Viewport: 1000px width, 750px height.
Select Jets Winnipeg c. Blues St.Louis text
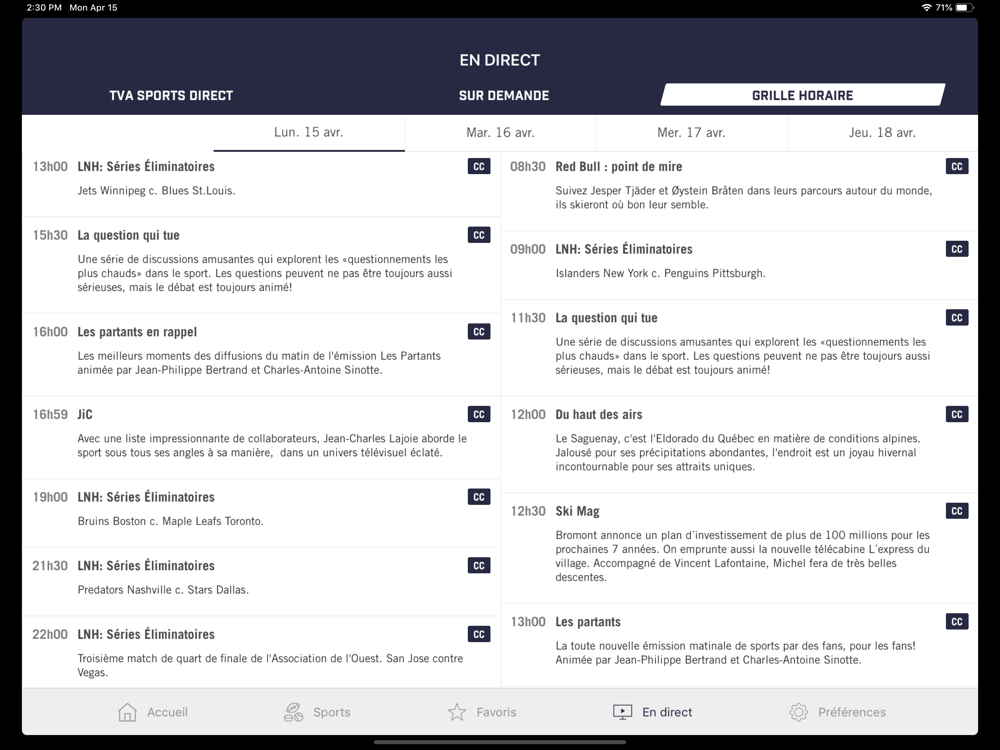156,191
